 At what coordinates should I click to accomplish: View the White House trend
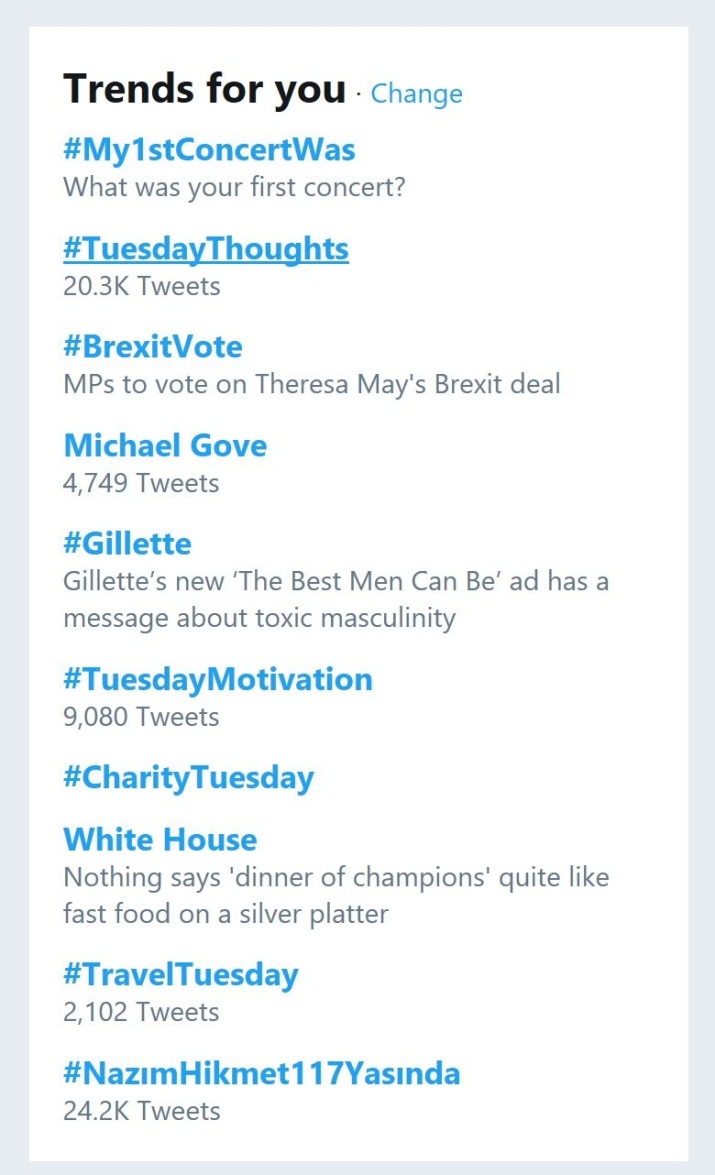point(160,839)
